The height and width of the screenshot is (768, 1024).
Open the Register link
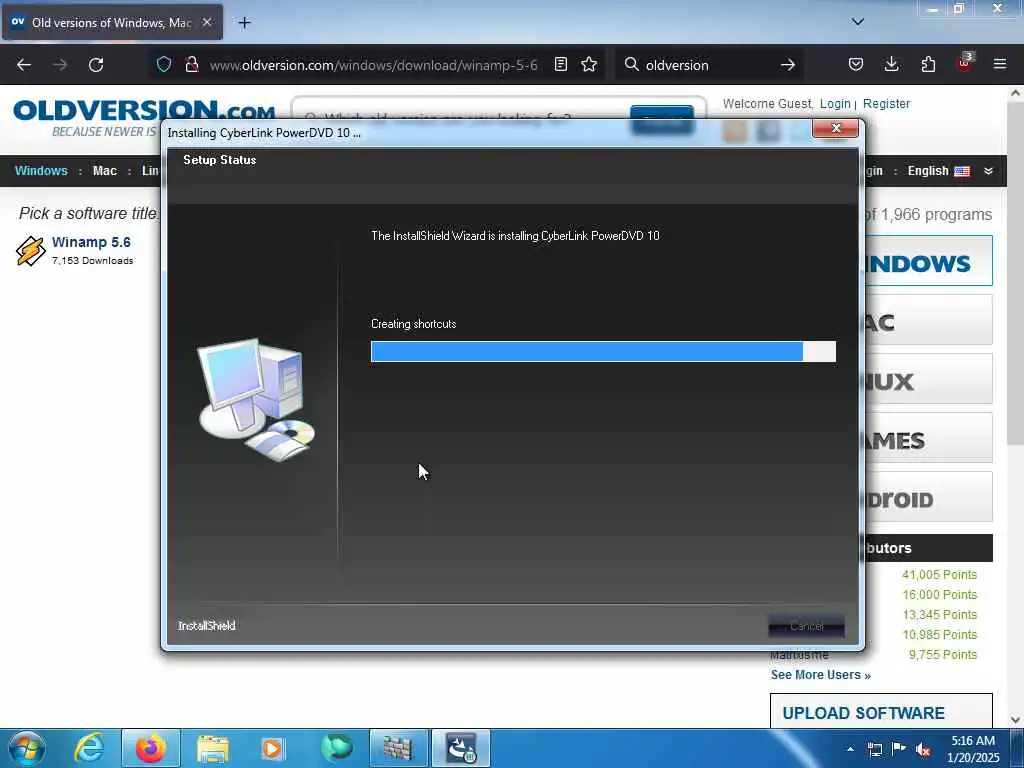[x=886, y=104]
